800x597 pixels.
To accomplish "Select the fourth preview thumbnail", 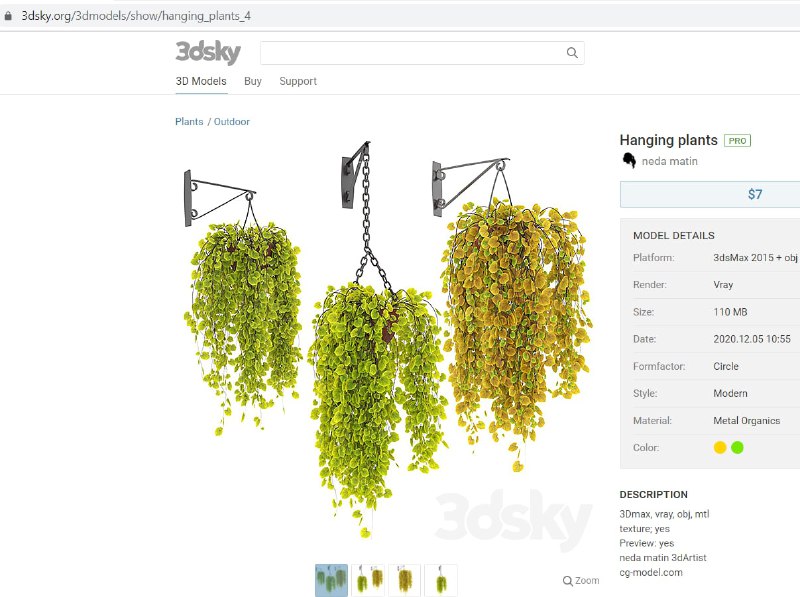I will pos(441,580).
